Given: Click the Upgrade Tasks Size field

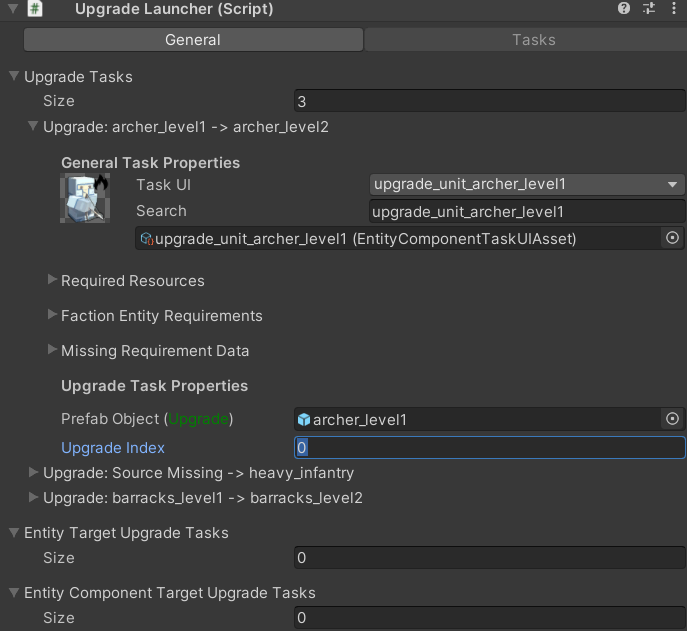Looking at the screenshot, I should [x=489, y=101].
